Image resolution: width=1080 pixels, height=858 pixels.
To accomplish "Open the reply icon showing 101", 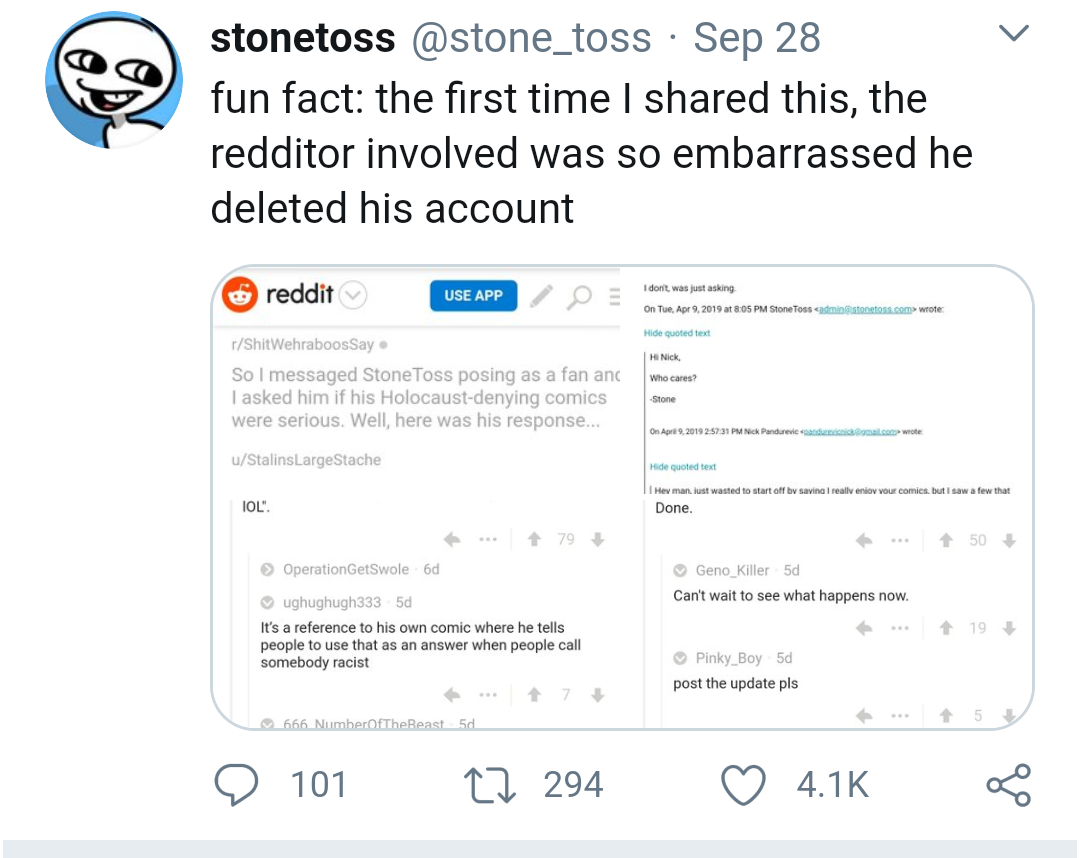I will 236,784.
